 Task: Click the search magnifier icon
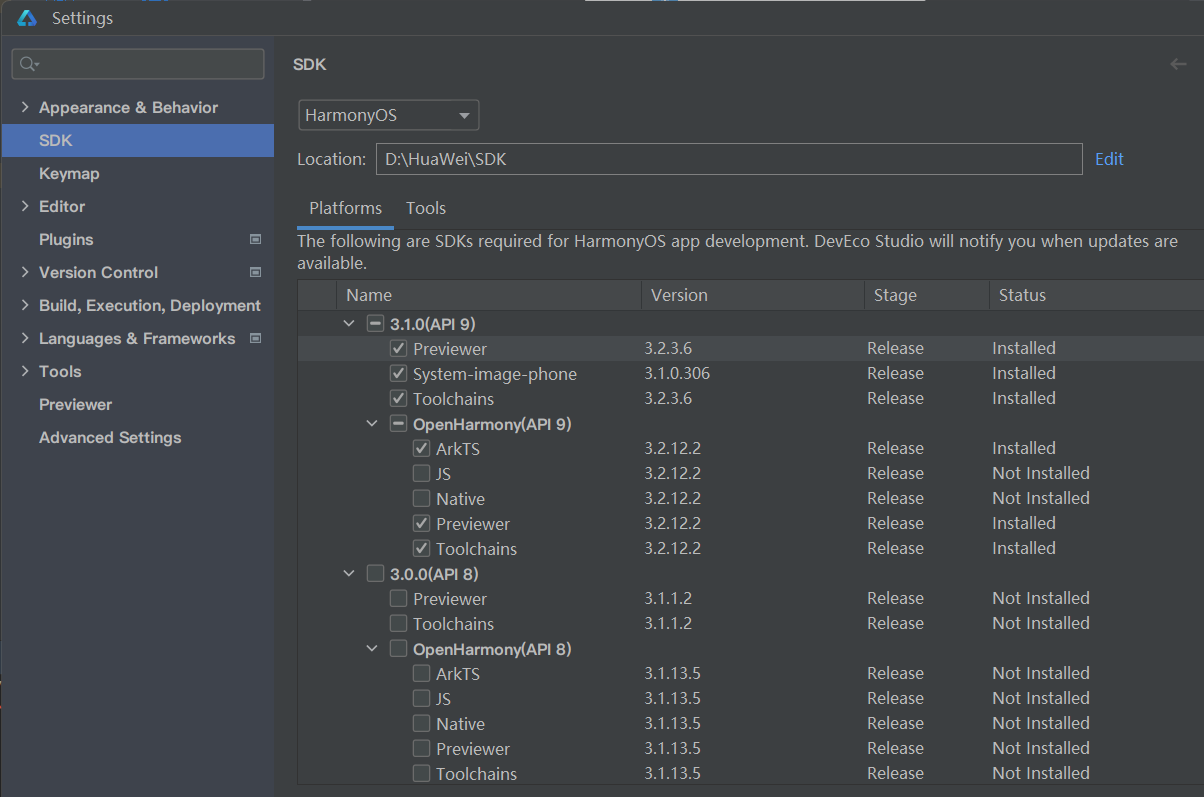(28, 64)
